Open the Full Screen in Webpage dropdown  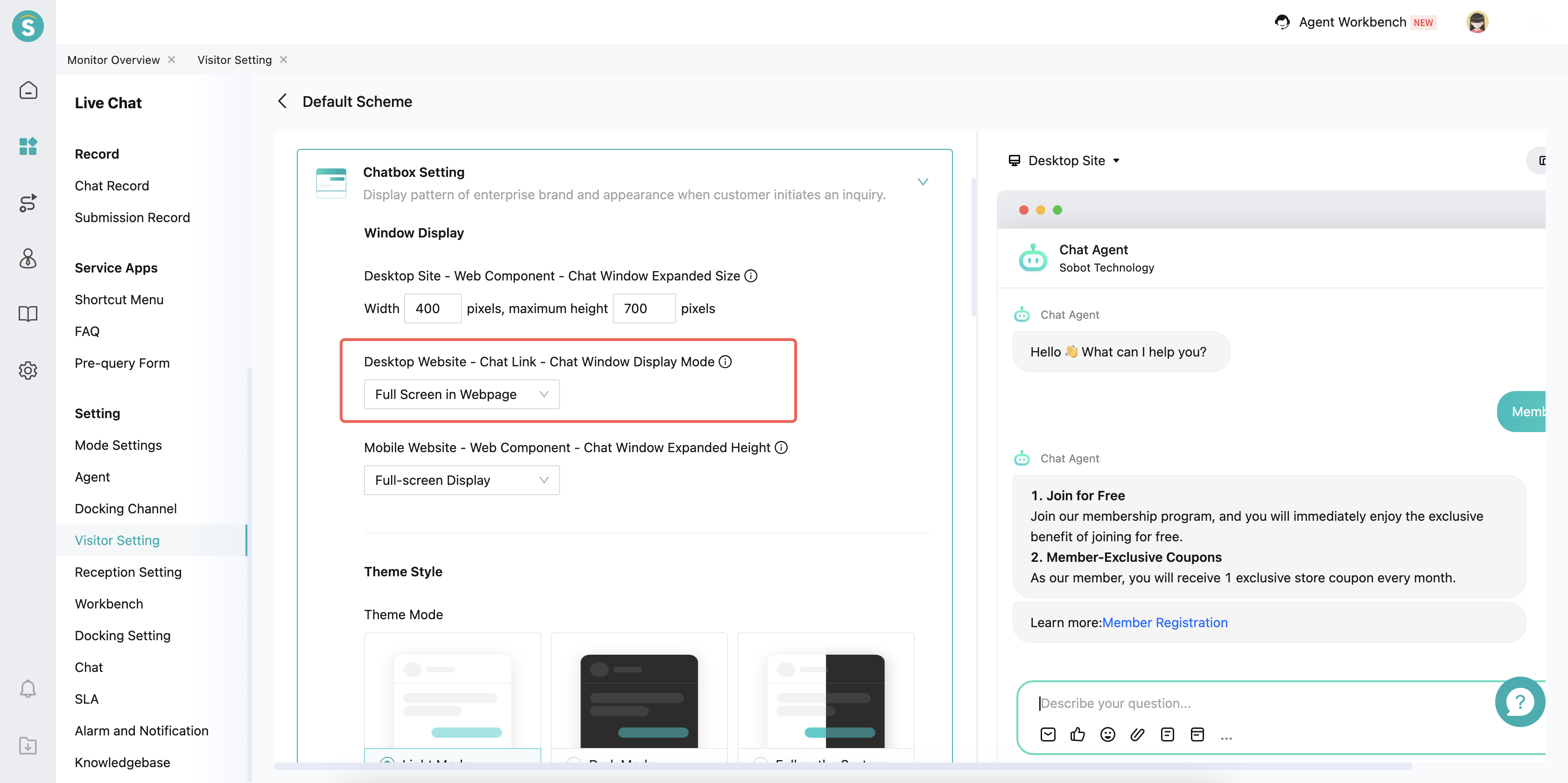point(462,395)
